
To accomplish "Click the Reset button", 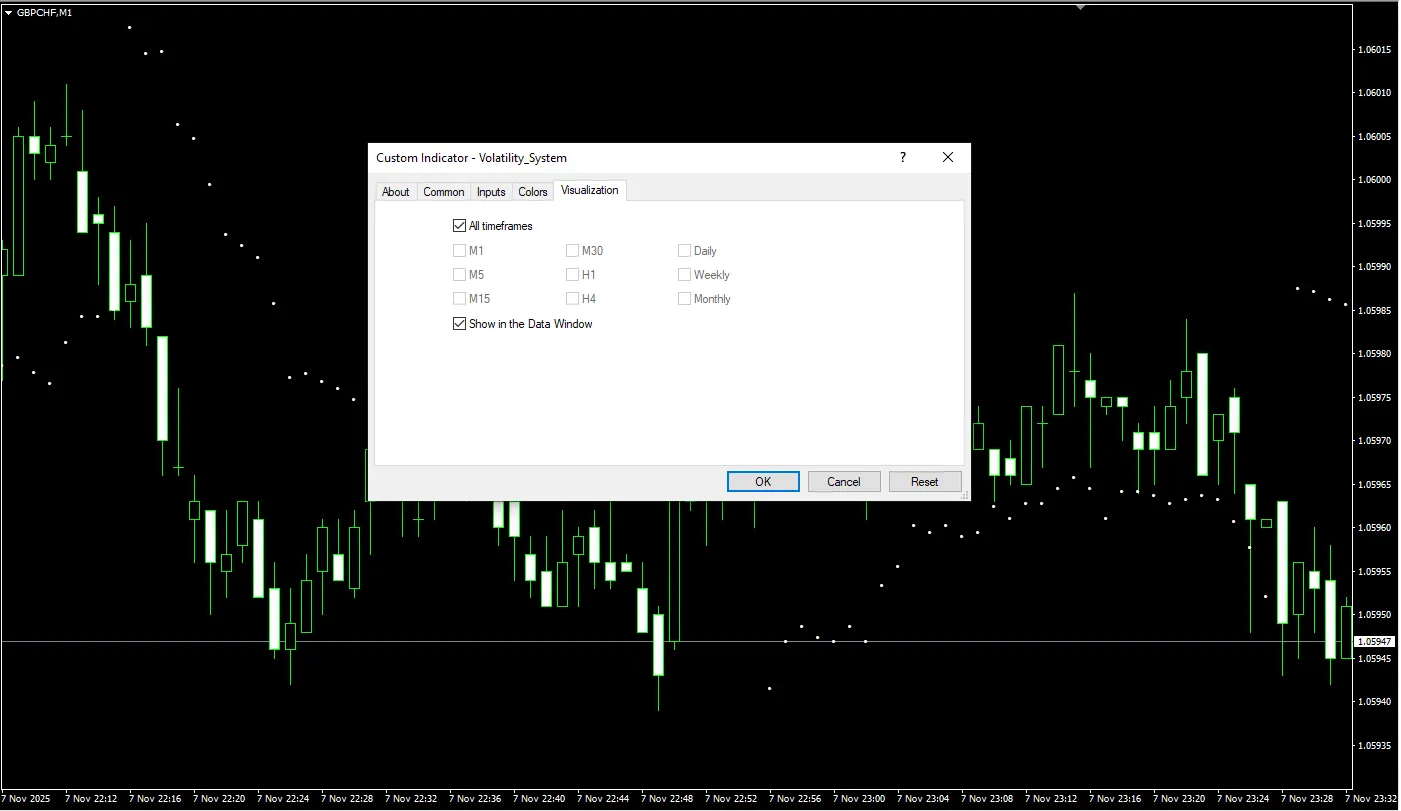I will click(924, 482).
